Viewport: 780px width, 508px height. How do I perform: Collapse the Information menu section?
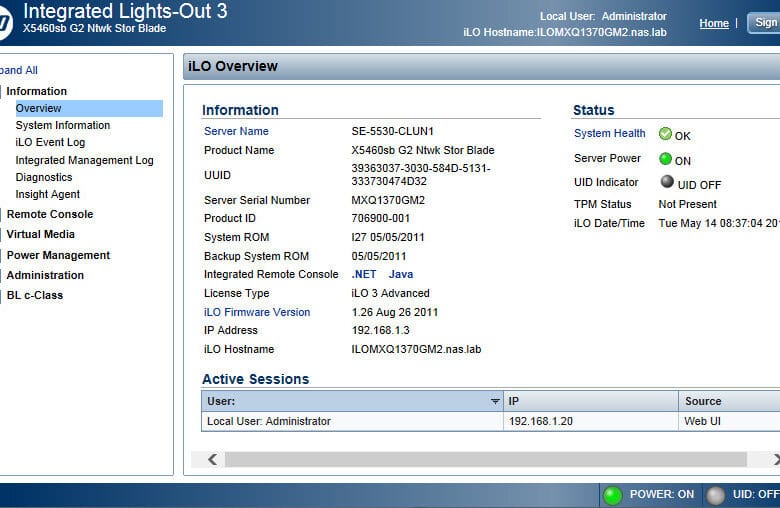[x=36, y=91]
